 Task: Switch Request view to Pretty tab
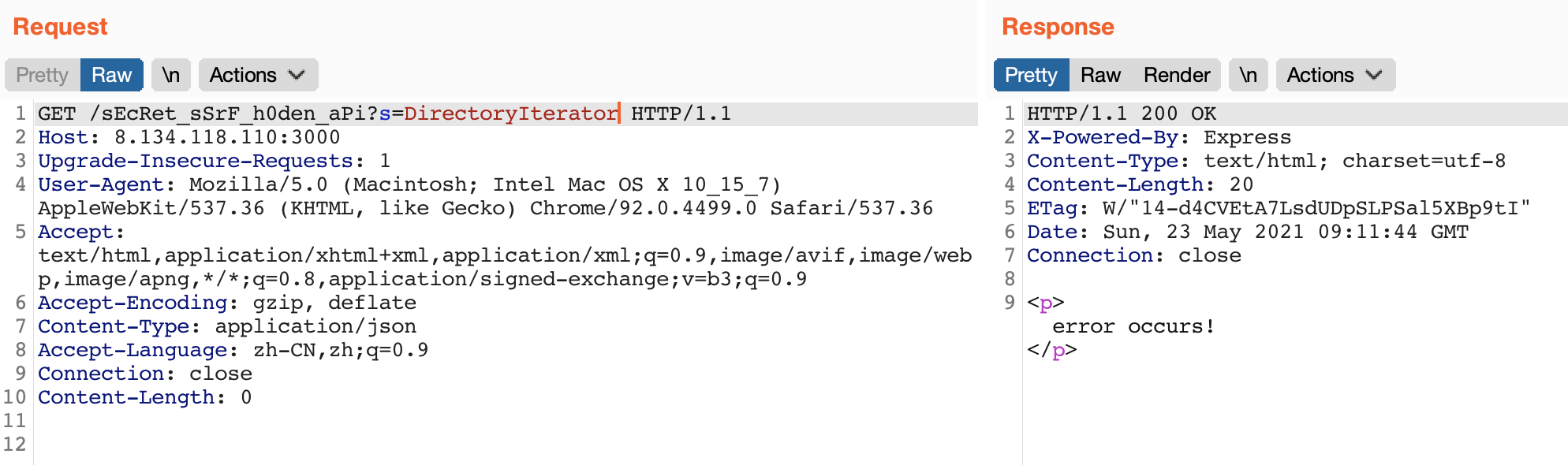(x=42, y=75)
